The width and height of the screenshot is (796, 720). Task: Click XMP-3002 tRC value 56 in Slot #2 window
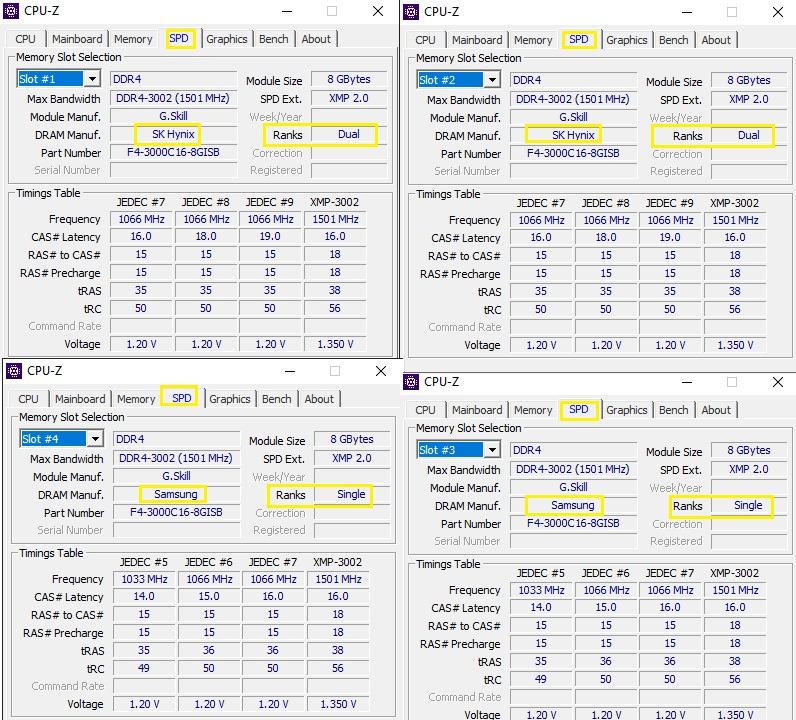tap(735, 309)
